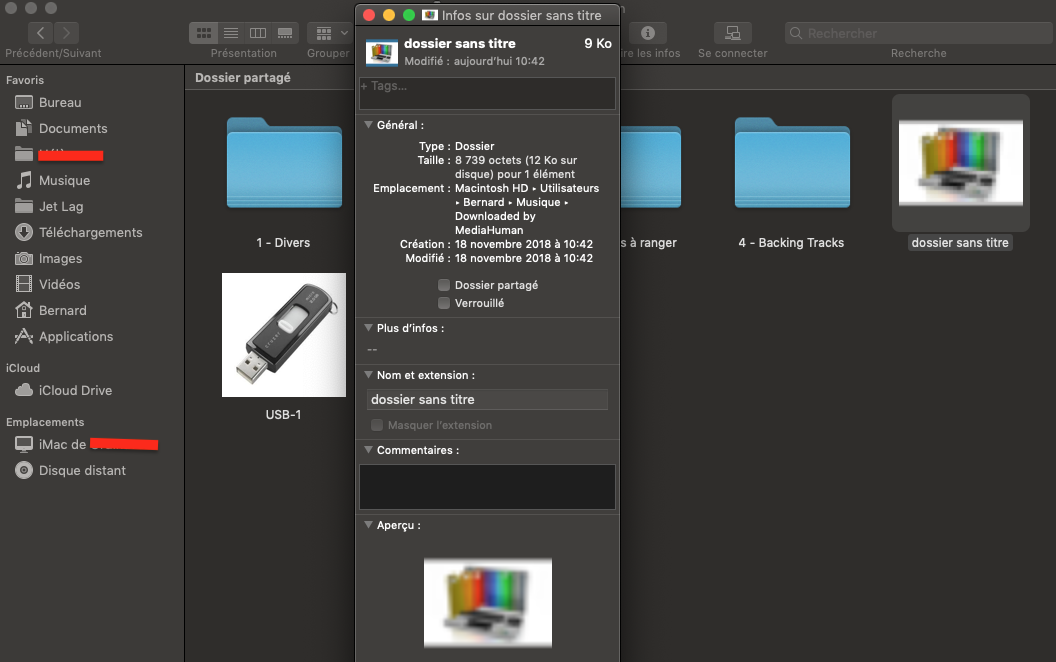Image resolution: width=1056 pixels, height=662 pixels.
Task: Collapse the Commentaires section
Action: [368, 450]
